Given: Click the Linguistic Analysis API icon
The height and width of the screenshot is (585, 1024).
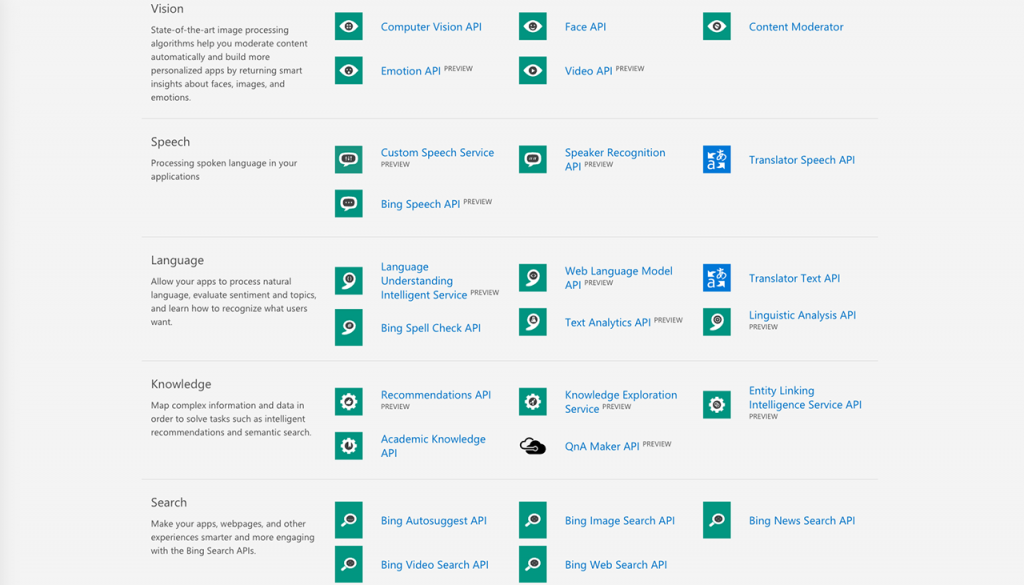Looking at the screenshot, I should (716, 322).
